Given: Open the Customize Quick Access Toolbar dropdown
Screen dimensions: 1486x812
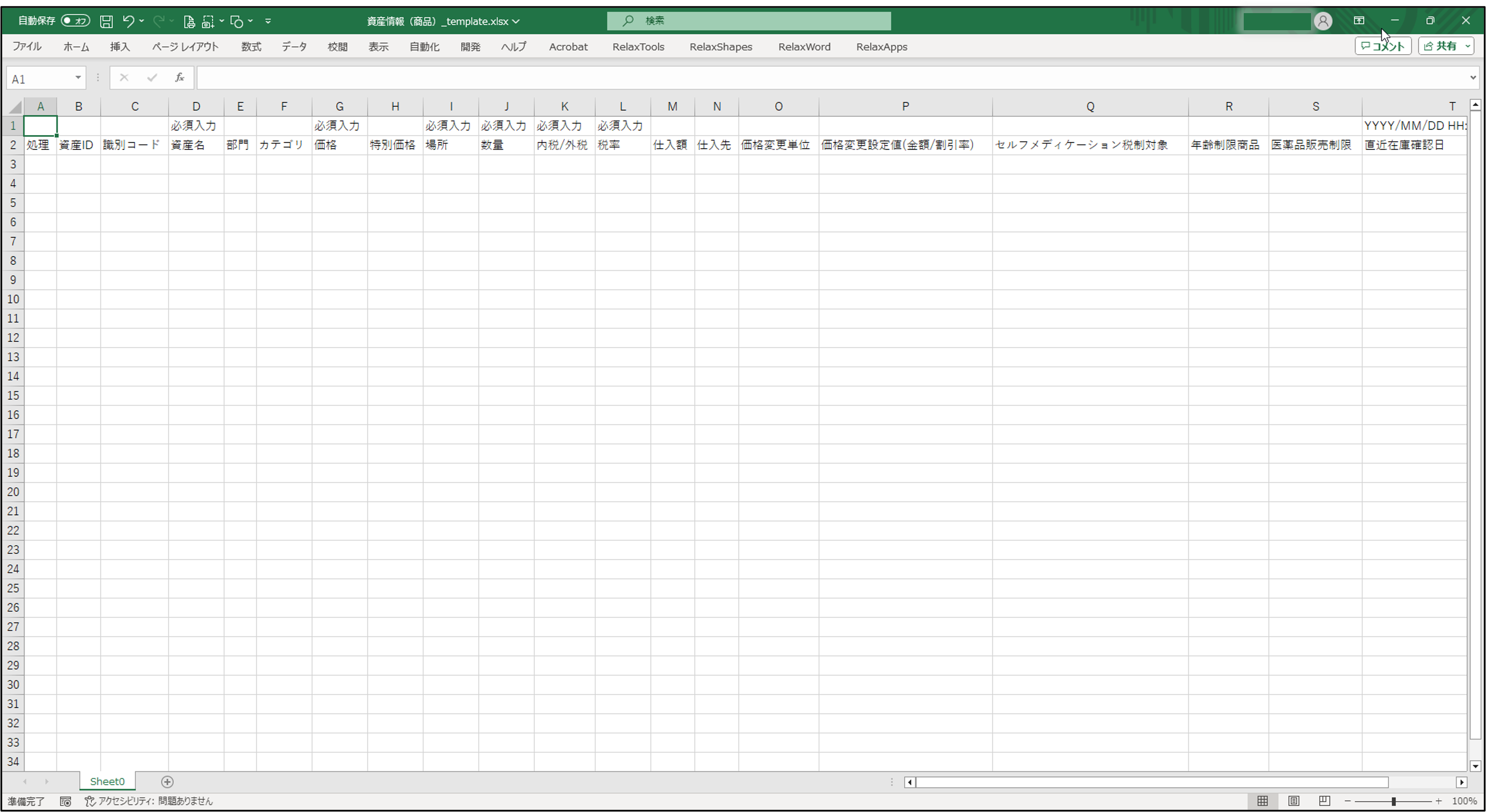Looking at the screenshot, I should 268,21.
